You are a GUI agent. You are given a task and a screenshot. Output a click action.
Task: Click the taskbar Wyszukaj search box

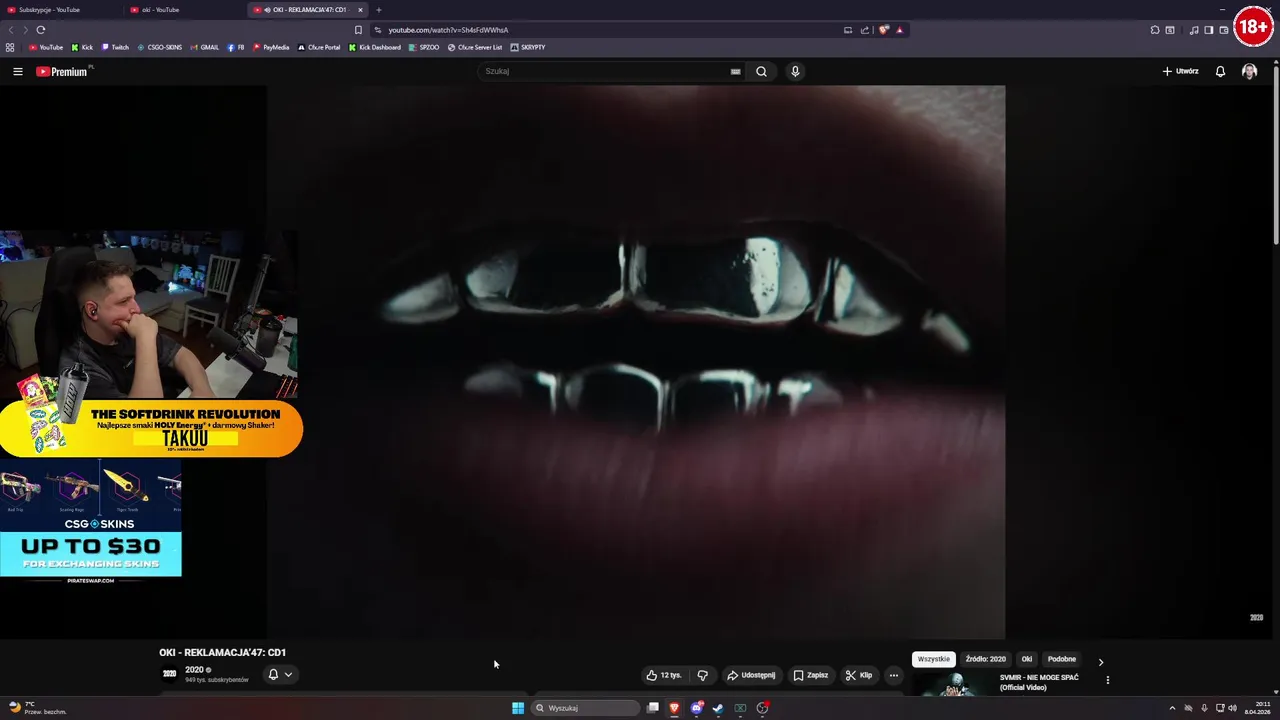point(586,708)
